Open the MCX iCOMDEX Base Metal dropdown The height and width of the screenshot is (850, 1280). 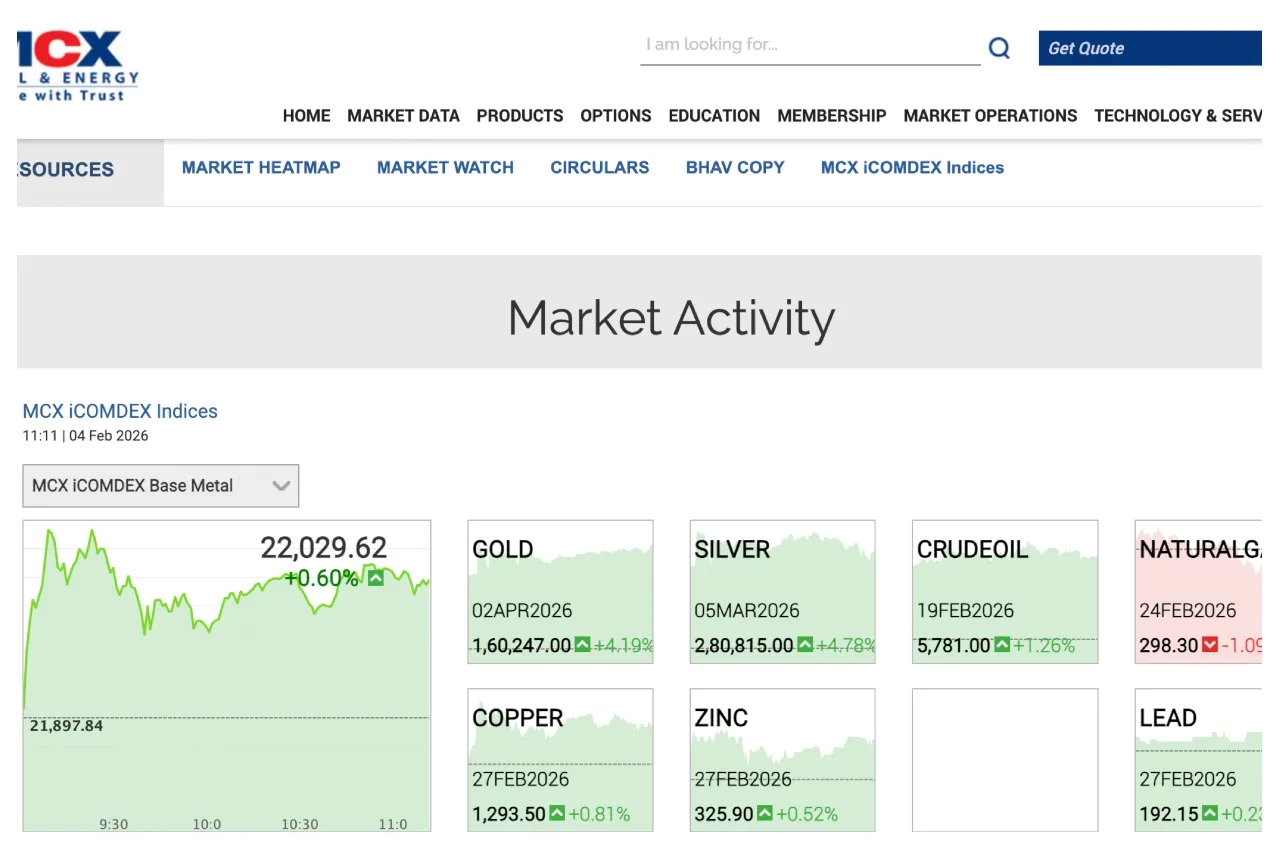point(160,486)
